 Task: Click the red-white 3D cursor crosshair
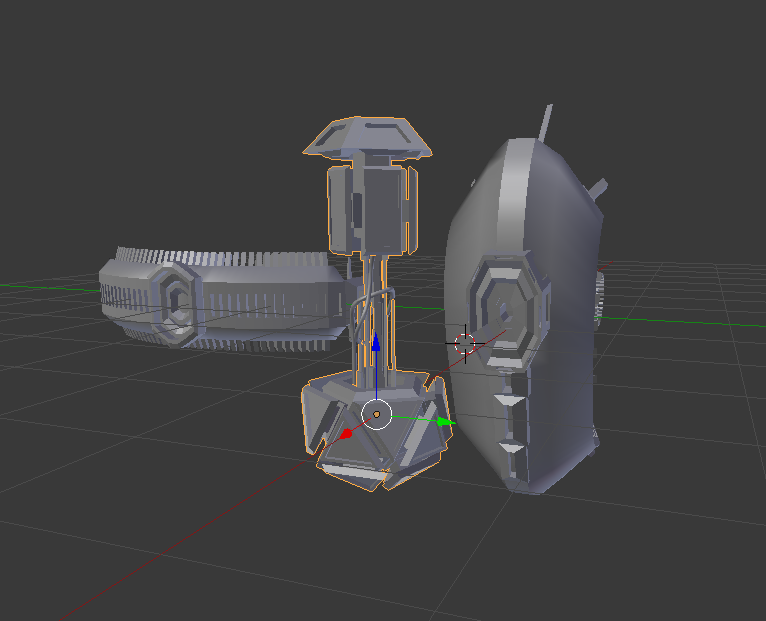tap(465, 344)
